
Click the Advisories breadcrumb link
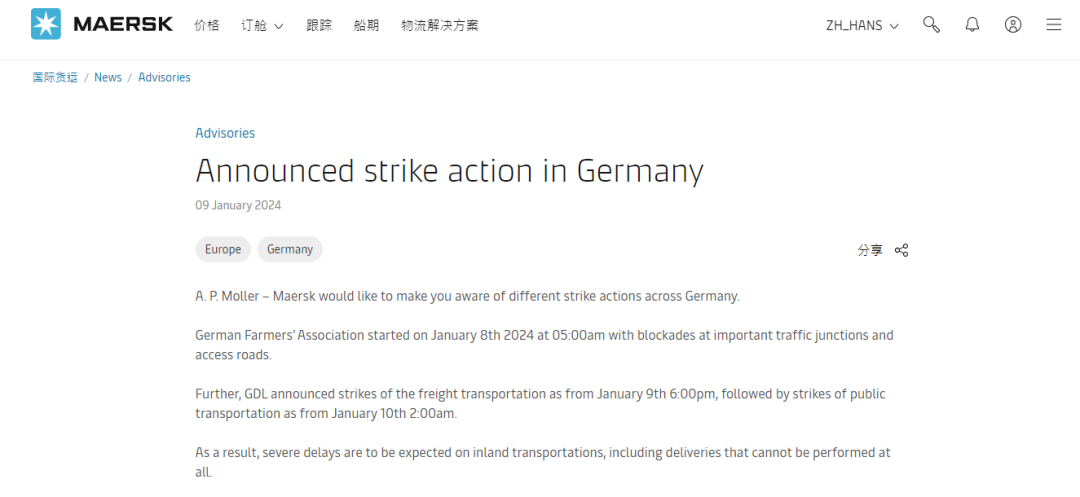164,77
